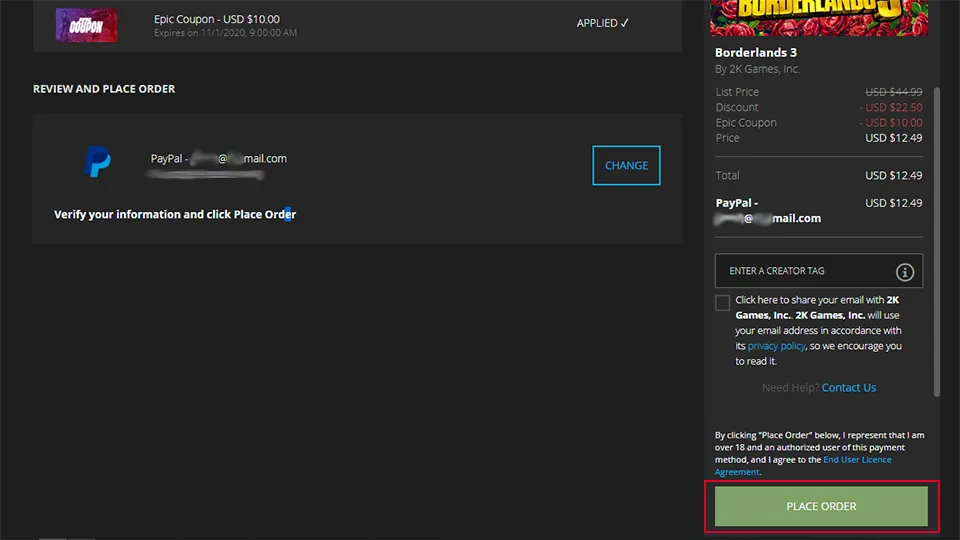Check the share email with 2K Games box
The image size is (960, 540).
[x=722, y=302]
